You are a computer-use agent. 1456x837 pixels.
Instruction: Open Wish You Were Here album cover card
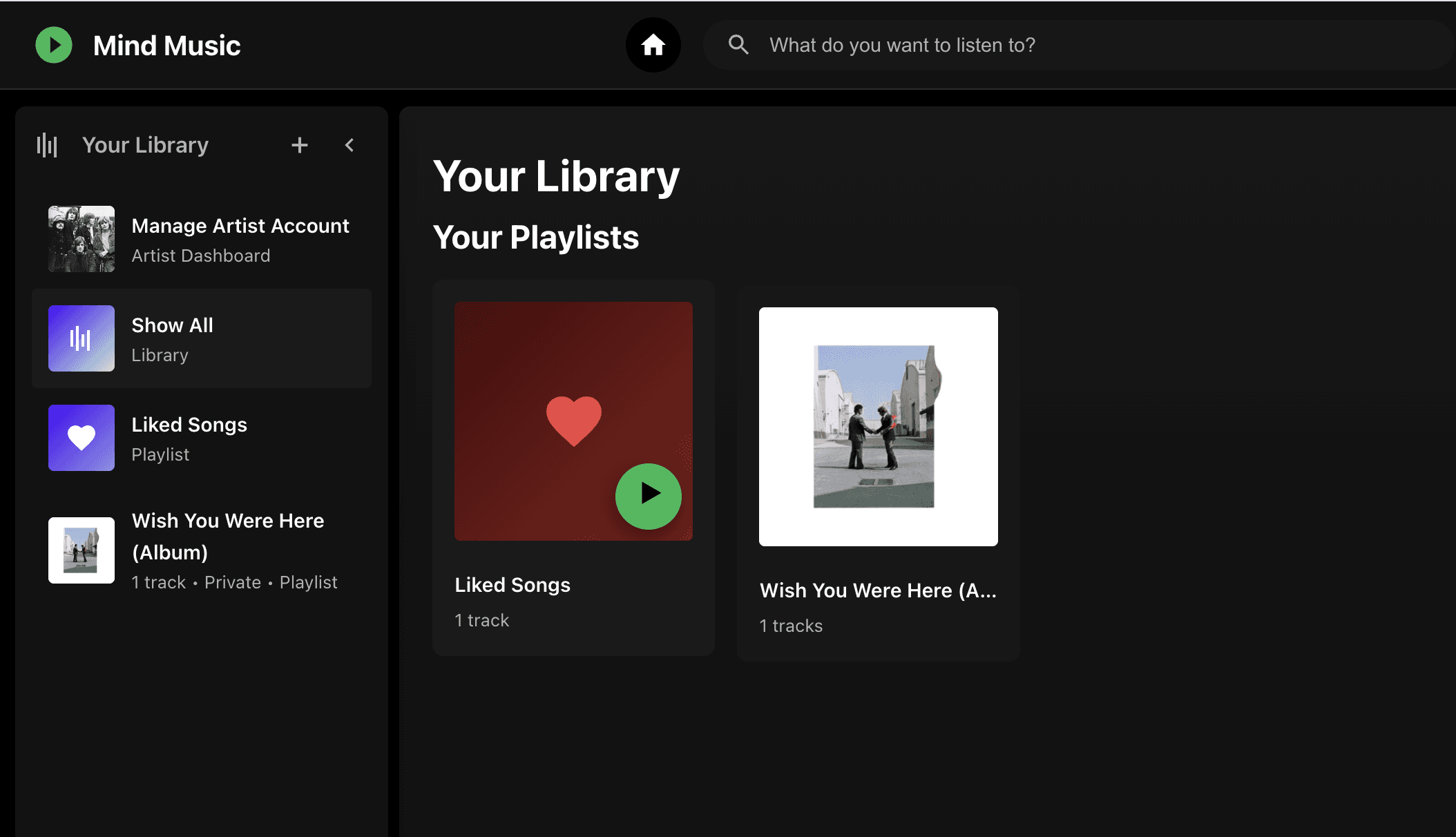coord(878,427)
